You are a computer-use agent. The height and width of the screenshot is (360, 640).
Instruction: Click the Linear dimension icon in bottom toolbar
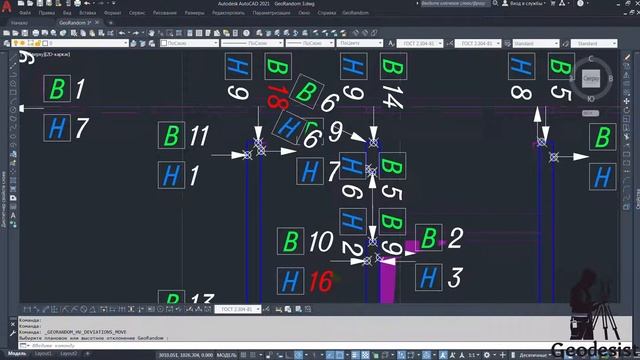(x=27, y=309)
